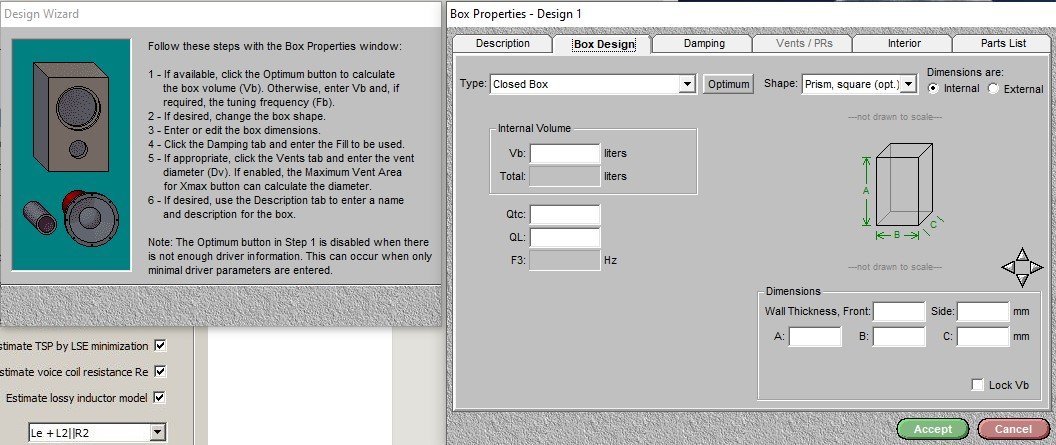Screen dimensions: 1056x445
Task: Switch to the Box Design tab
Action: pyautogui.click(x=603, y=44)
